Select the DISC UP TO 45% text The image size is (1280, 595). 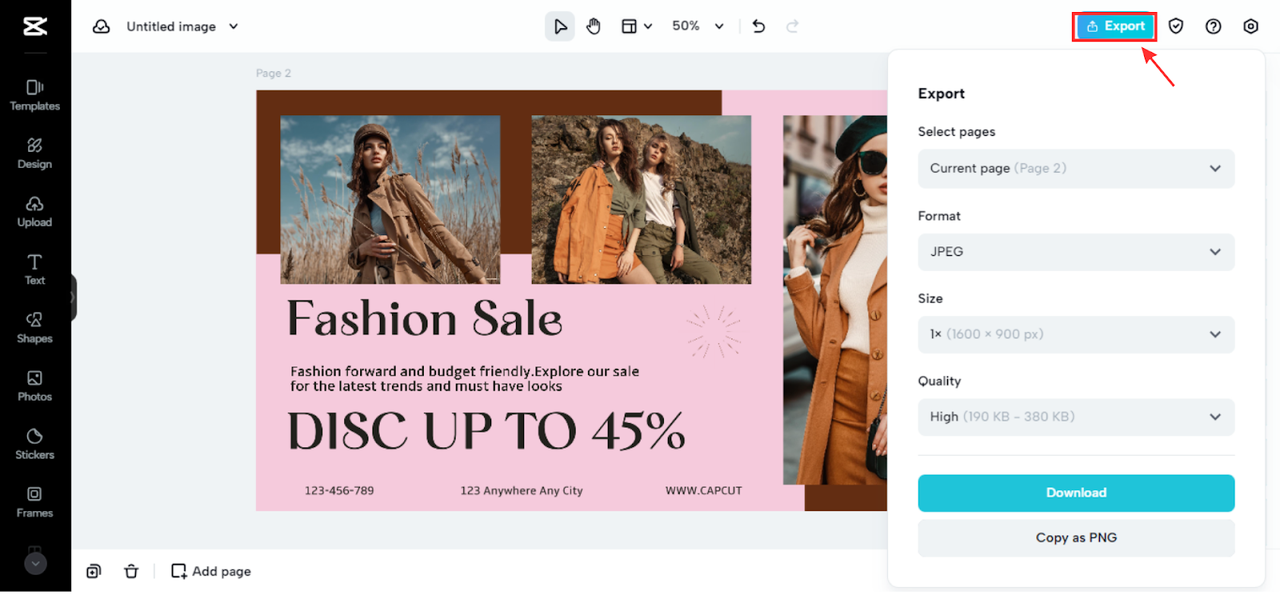487,431
